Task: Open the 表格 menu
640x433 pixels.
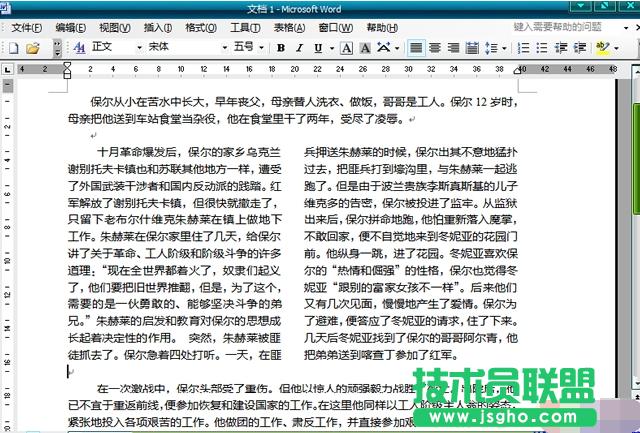Action: (x=289, y=27)
